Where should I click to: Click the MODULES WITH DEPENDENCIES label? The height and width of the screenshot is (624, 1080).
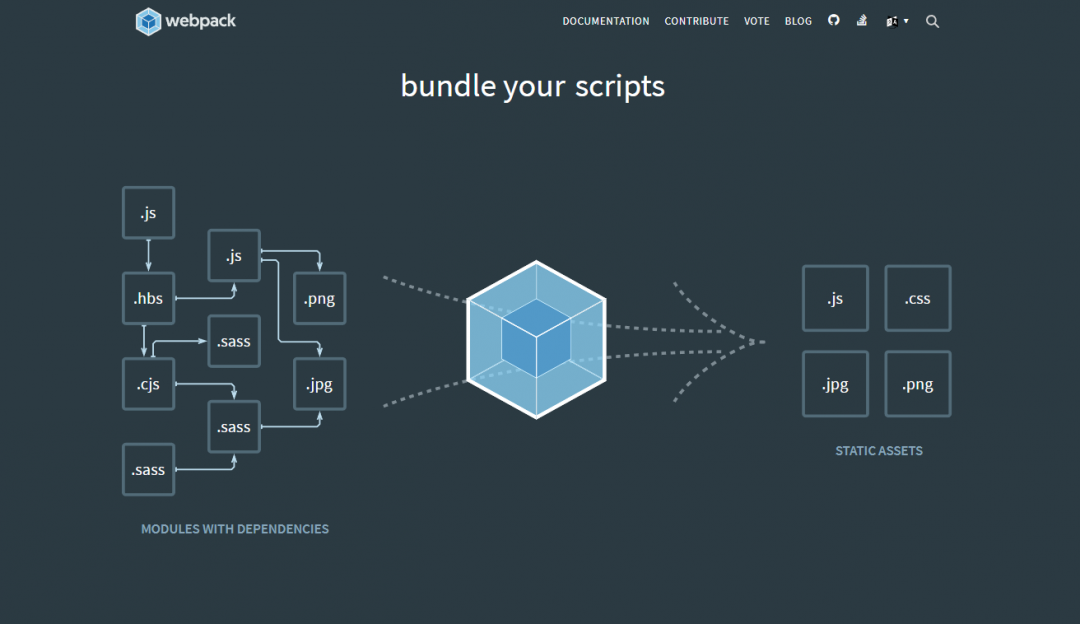point(234,528)
